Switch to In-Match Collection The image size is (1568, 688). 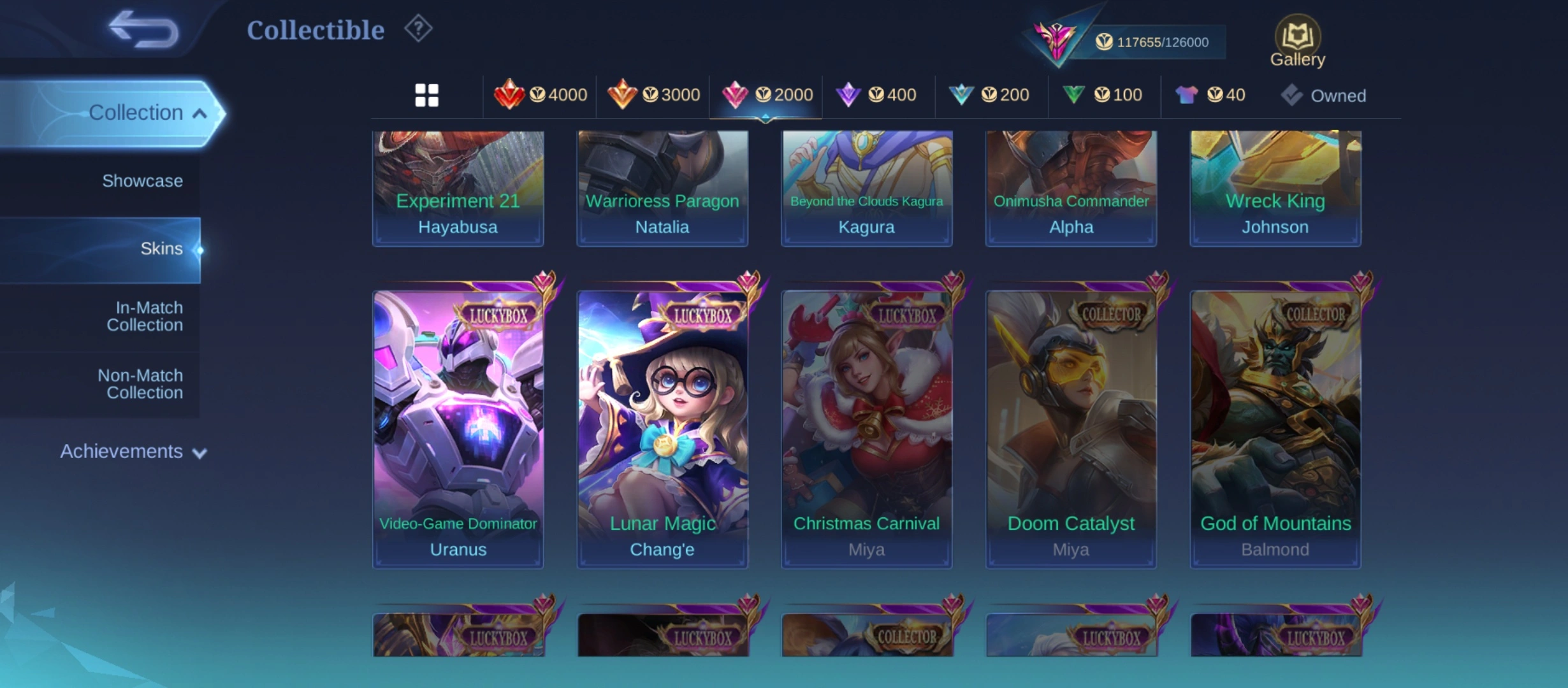pos(145,316)
